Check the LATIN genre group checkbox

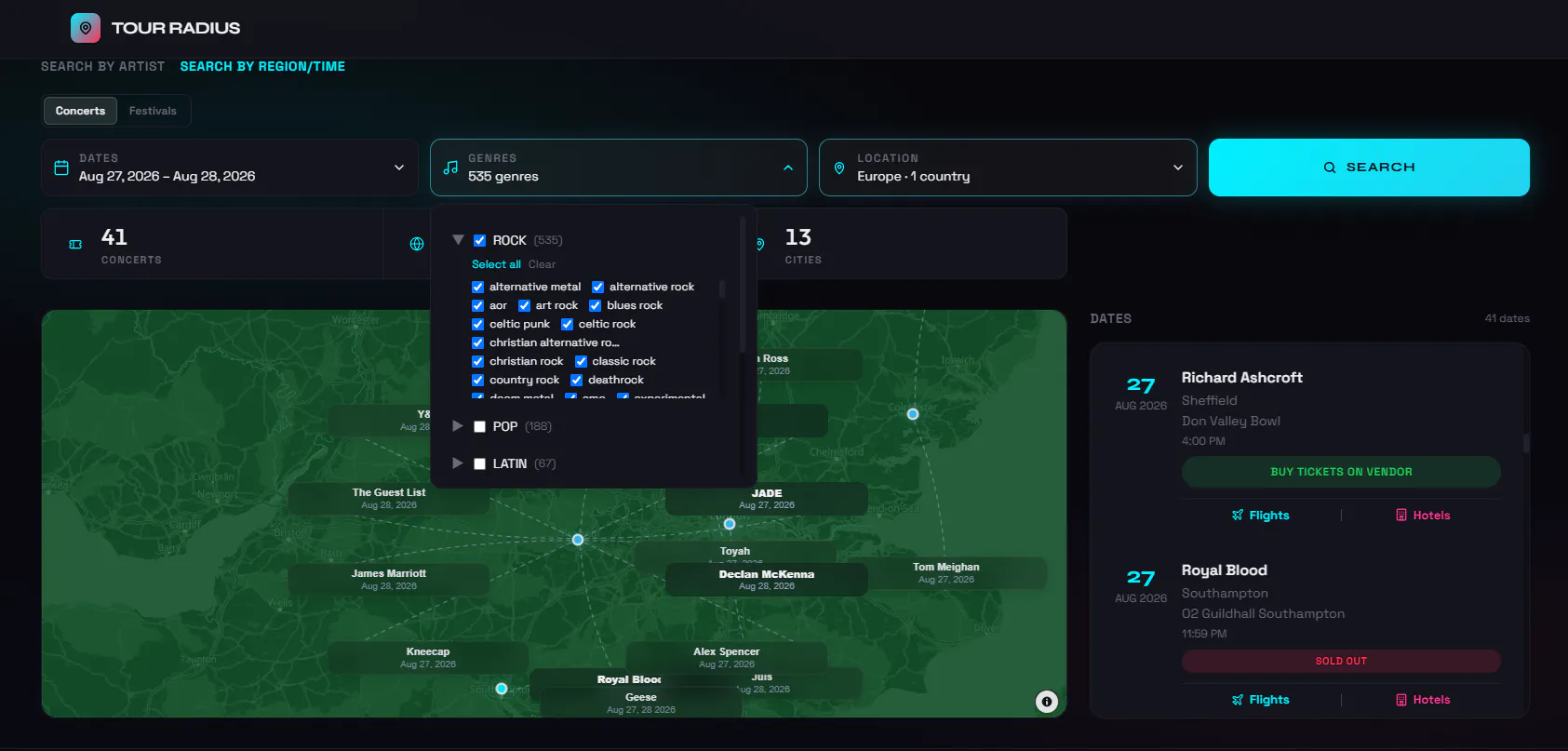479,463
